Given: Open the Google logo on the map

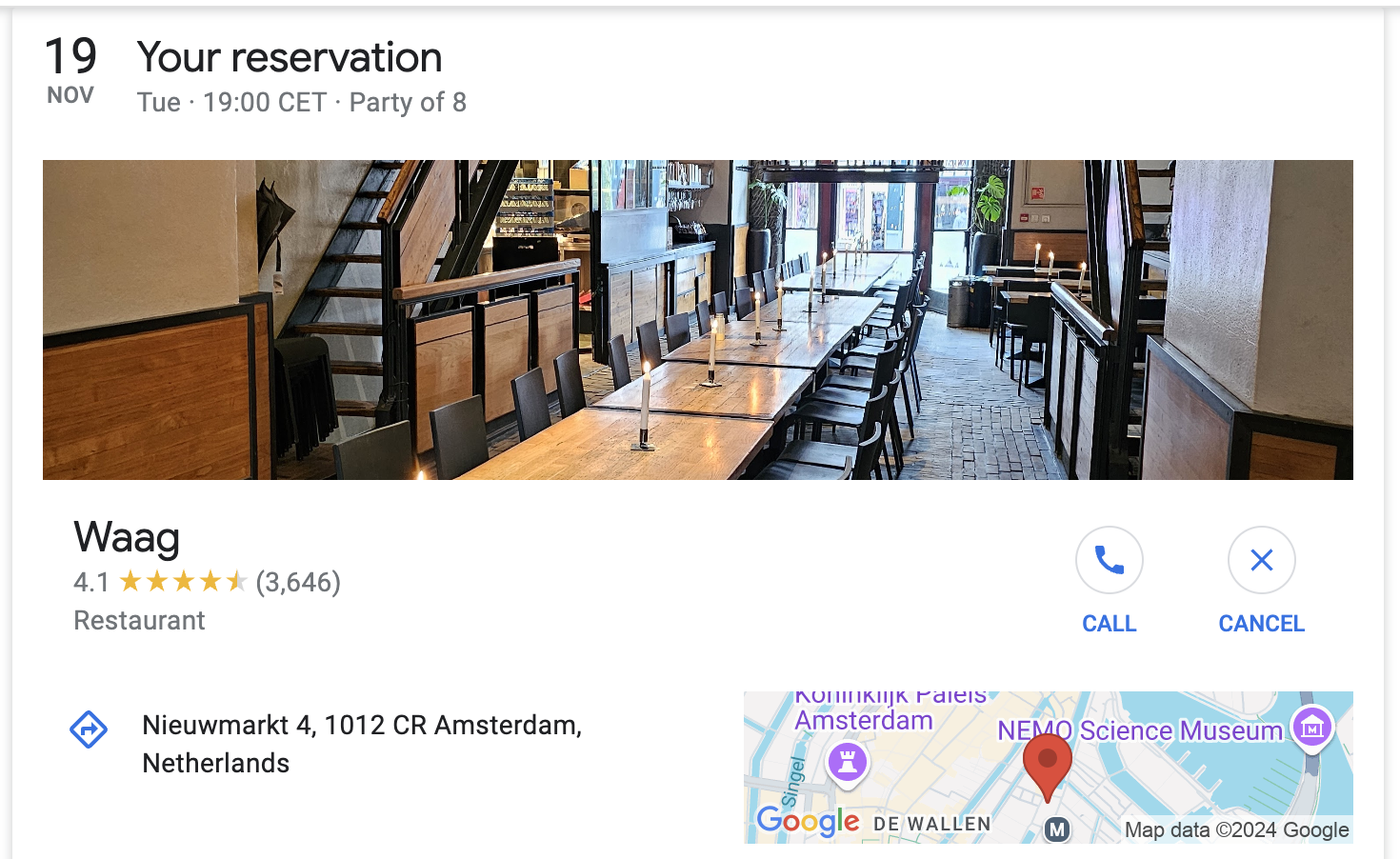Looking at the screenshot, I should [808, 821].
